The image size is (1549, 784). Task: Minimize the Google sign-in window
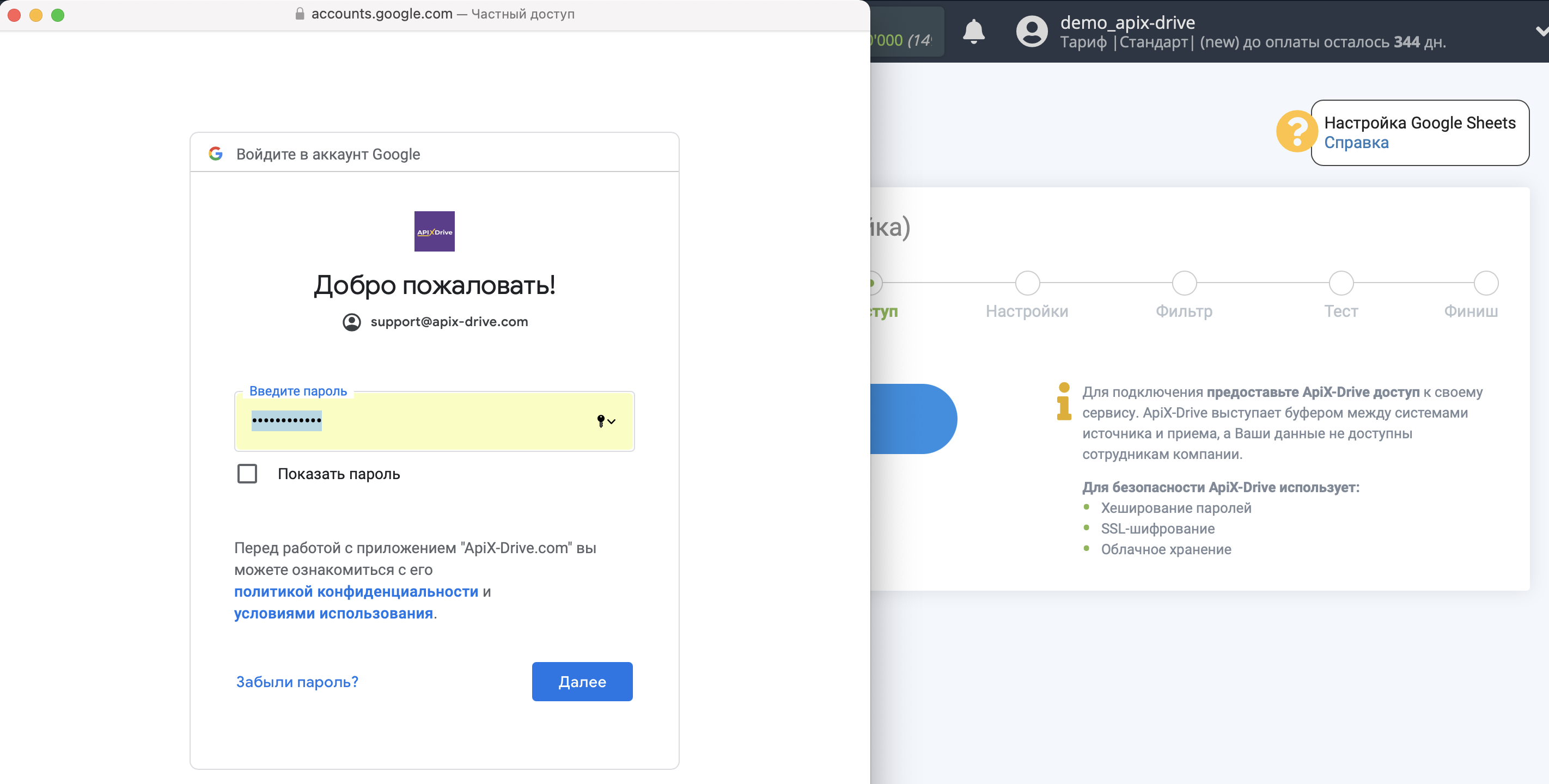pyautogui.click(x=36, y=15)
